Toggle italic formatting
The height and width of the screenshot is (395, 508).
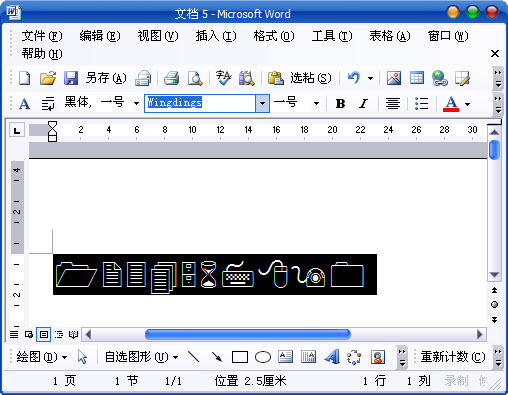[x=363, y=104]
